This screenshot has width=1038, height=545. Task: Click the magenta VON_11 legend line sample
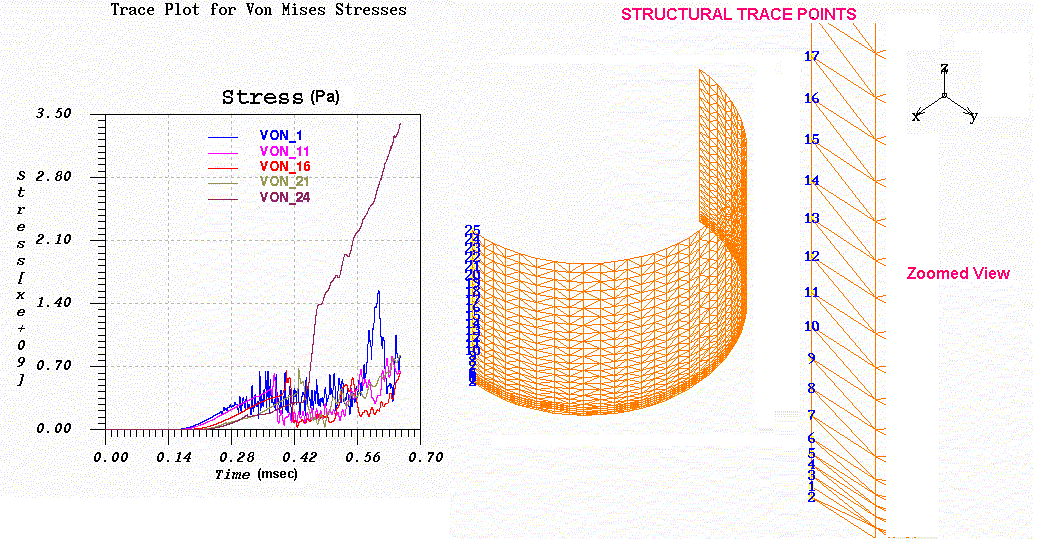[x=223, y=153]
